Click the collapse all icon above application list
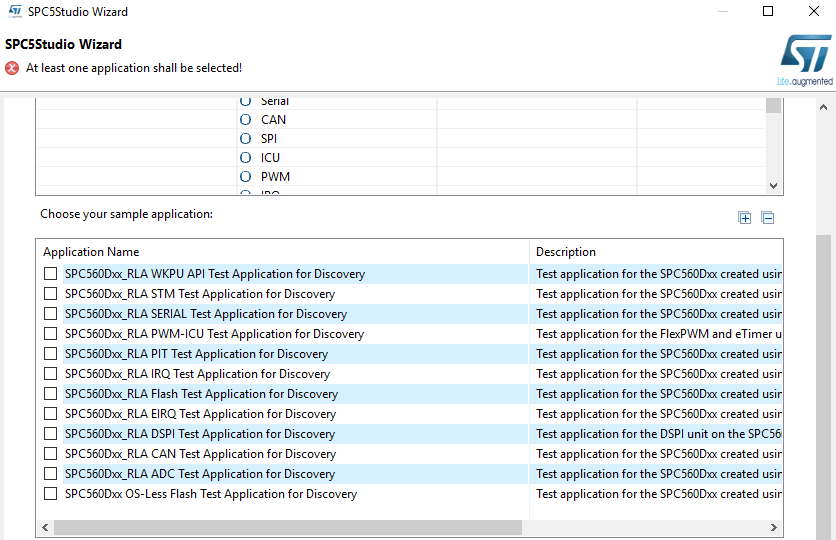 click(x=768, y=217)
